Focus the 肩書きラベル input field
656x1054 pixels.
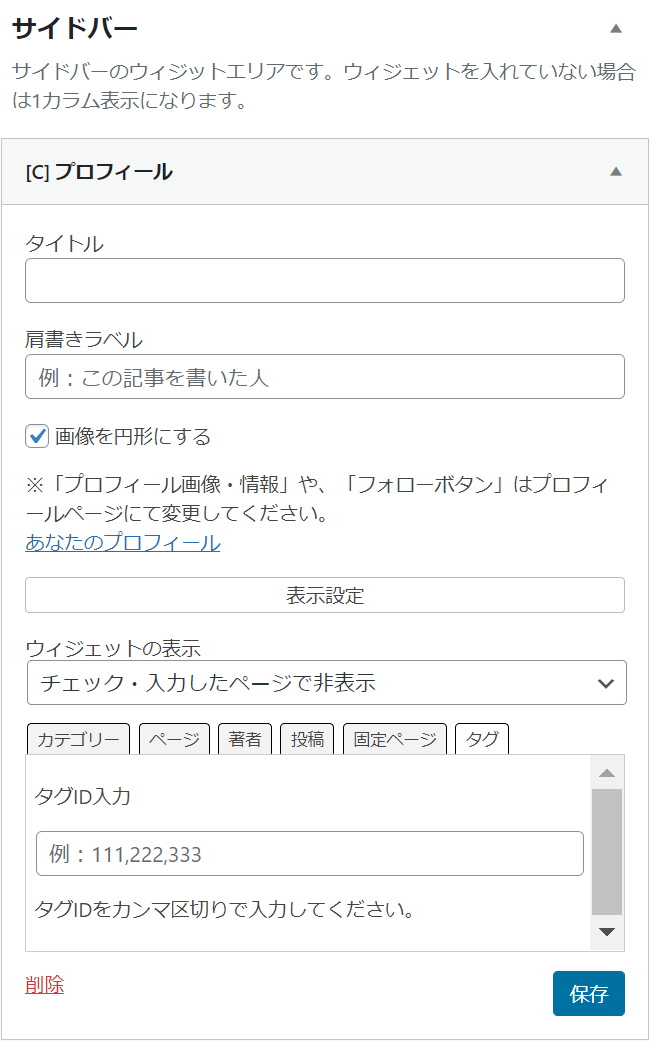click(x=325, y=376)
